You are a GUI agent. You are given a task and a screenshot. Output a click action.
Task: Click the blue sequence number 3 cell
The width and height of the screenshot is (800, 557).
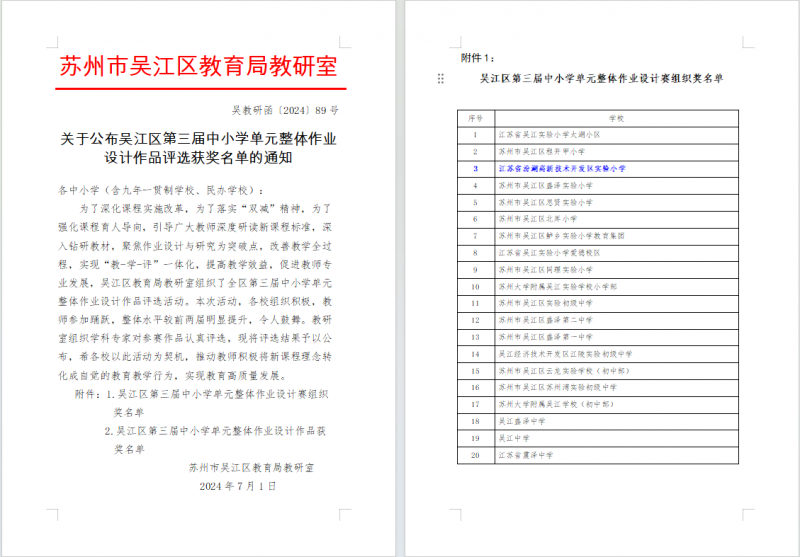pyautogui.click(x=476, y=169)
